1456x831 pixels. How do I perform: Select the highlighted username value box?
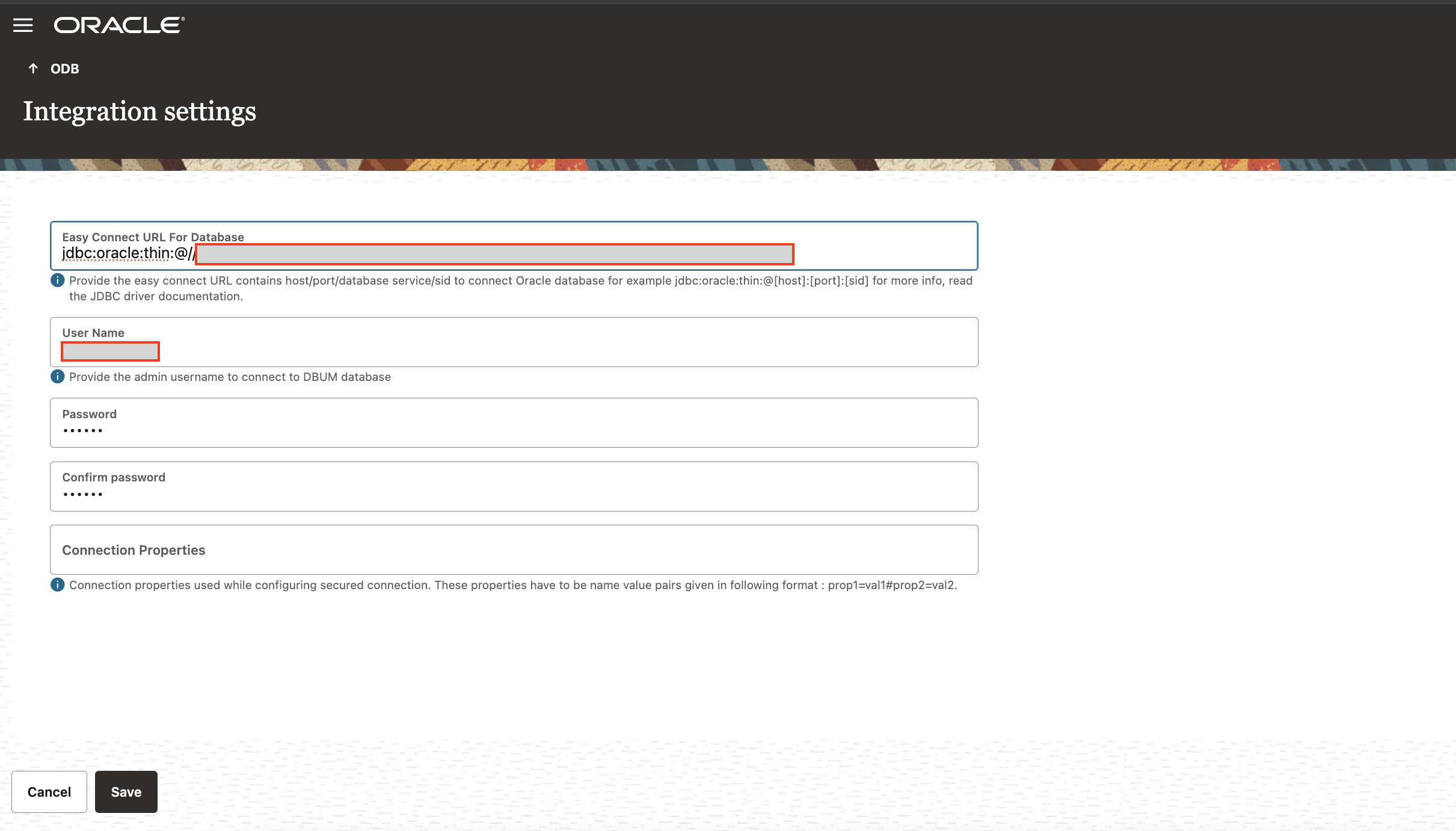pyautogui.click(x=110, y=351)
